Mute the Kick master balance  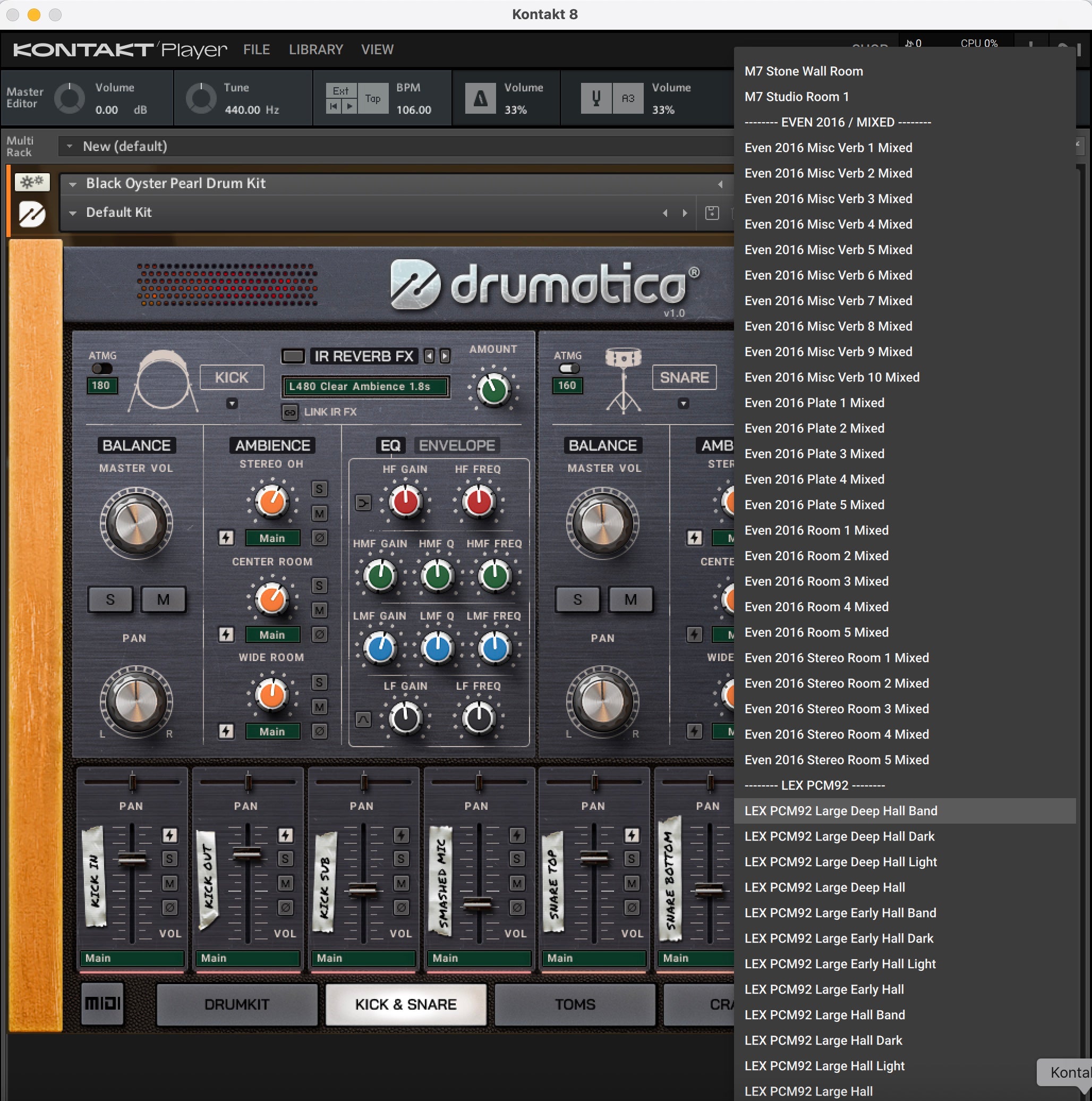coord(164,599)
